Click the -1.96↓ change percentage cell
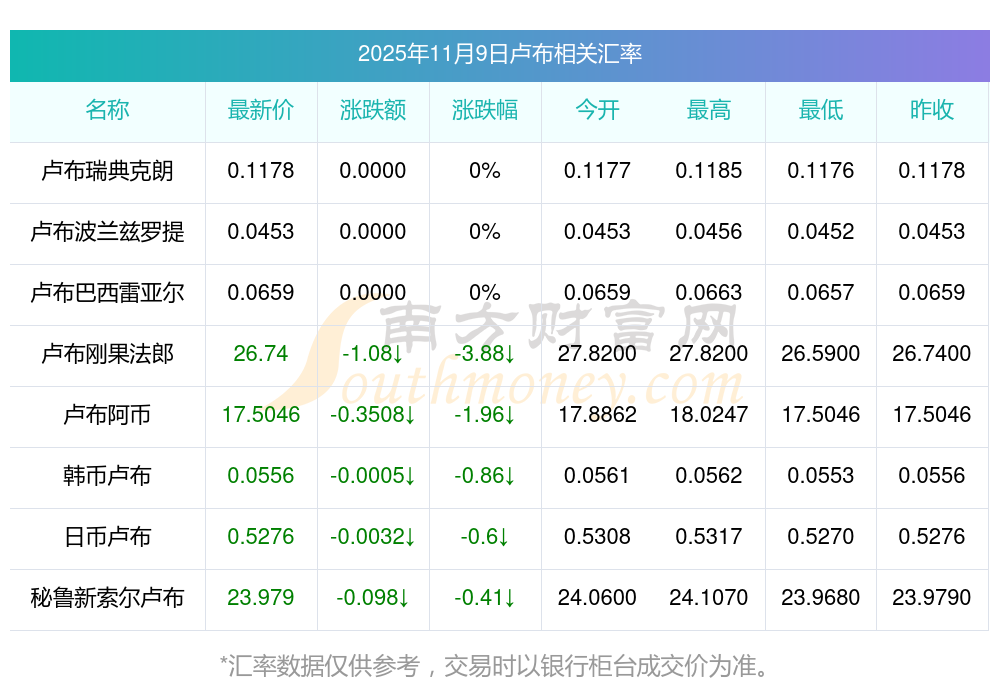Screen dimensions: 1000x697 point(485,415)
